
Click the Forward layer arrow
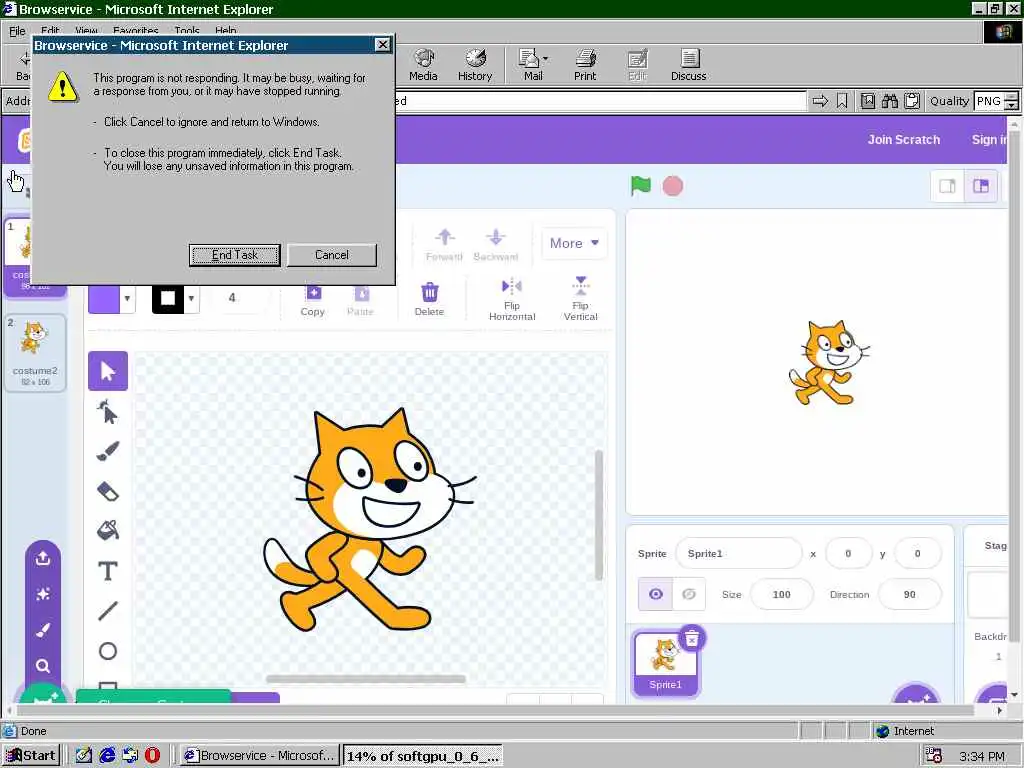coord(444,245)
